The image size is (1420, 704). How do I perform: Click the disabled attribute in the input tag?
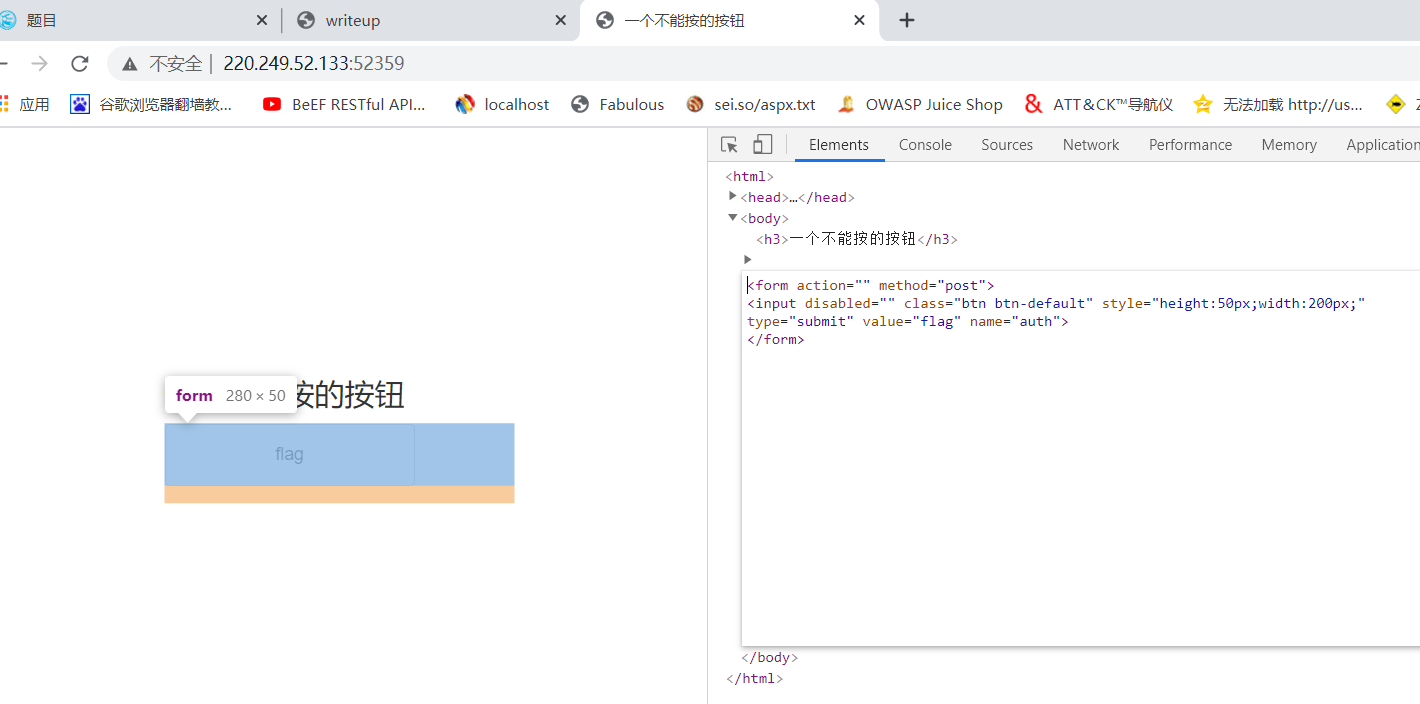click(849, 303)
